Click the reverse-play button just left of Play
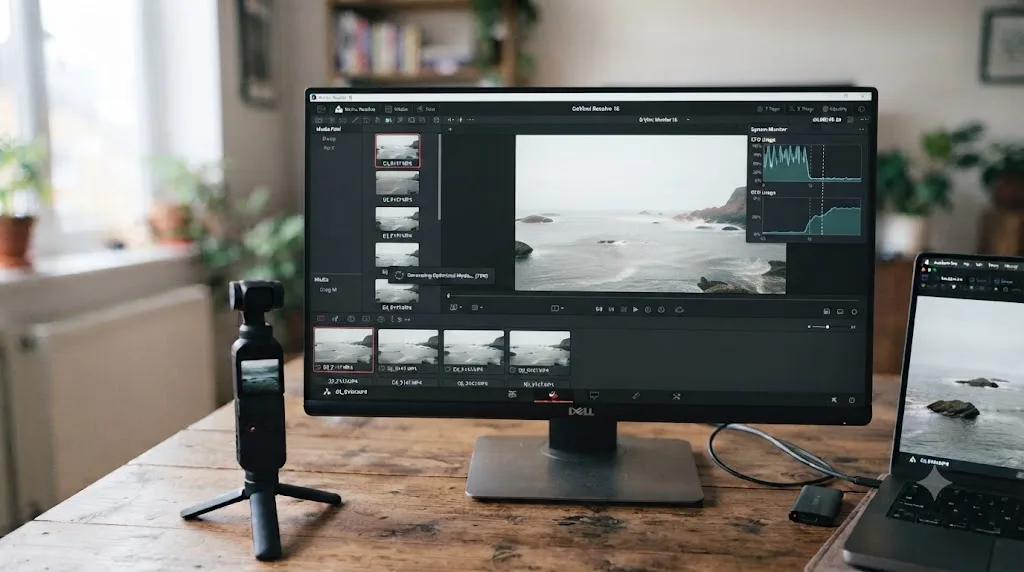 [x=624, y=310]
